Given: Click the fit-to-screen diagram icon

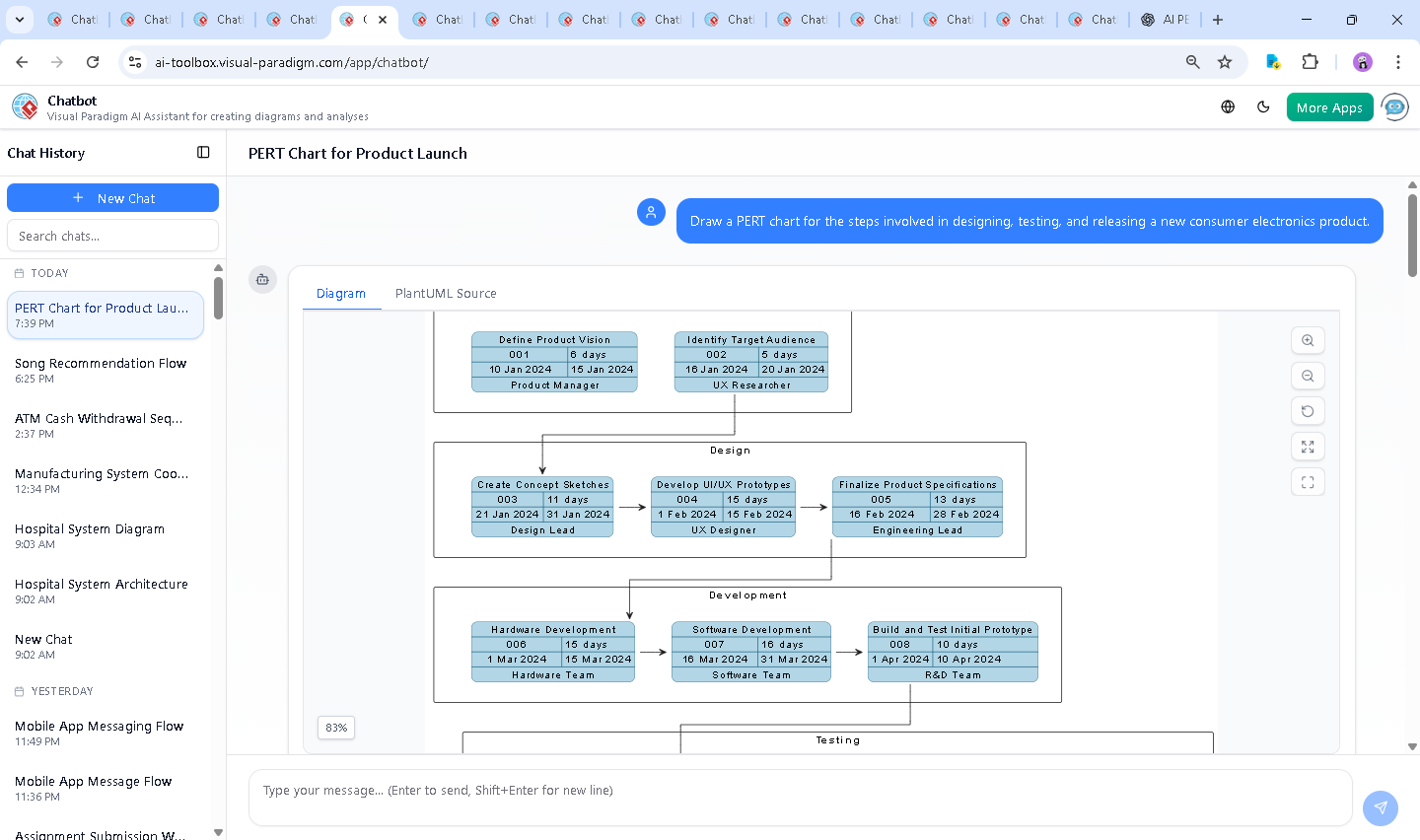Looking at the screenshot, I should click(x=1308, y=447).
